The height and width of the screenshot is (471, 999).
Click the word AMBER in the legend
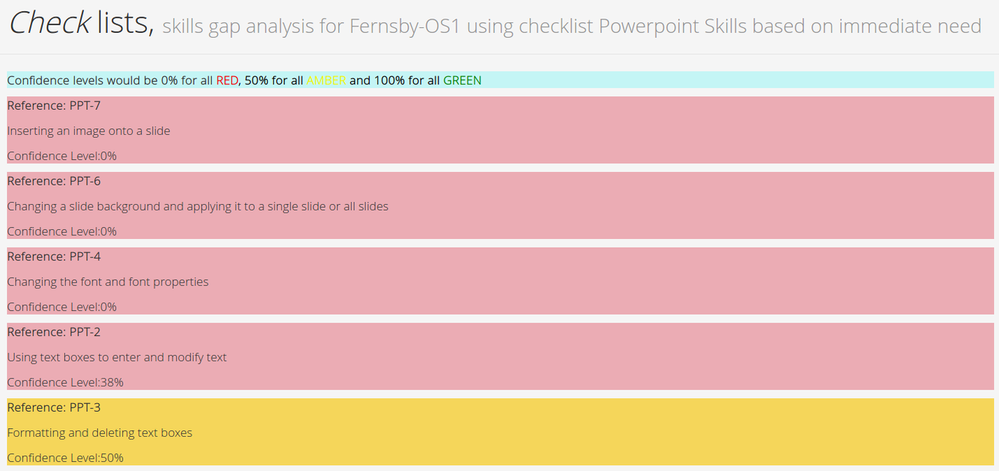tap(326, 80)
